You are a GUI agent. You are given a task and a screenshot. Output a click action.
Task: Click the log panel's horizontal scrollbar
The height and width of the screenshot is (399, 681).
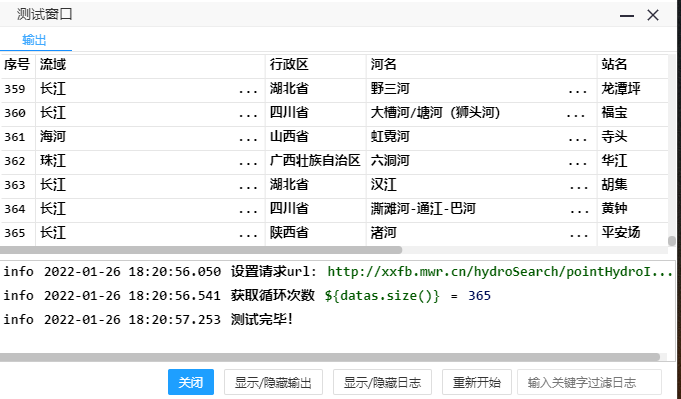click(x=330, y=357)
